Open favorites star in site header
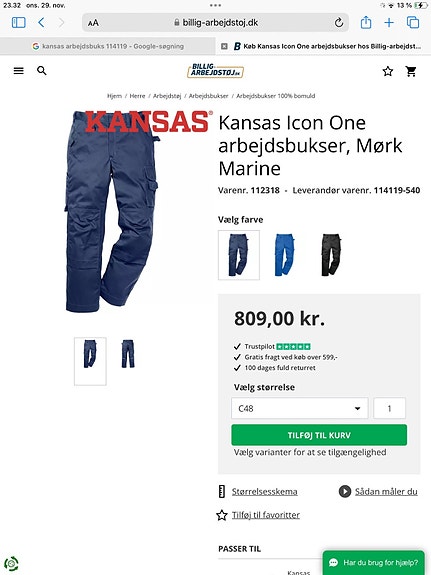The width and height of the screenshot is (431, 575). click(388, 71)
